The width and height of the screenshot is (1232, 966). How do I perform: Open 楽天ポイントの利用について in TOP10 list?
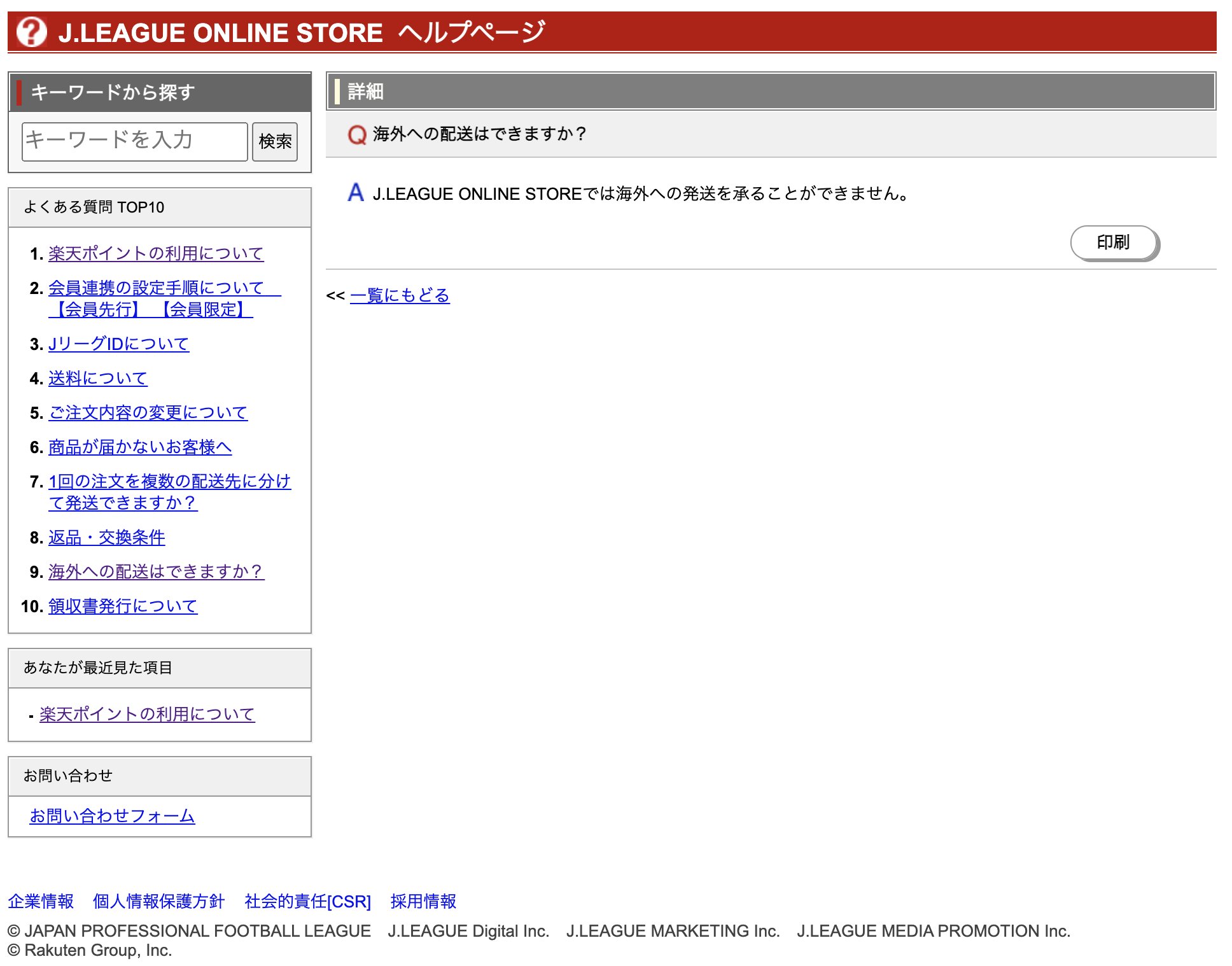click(156, 253)
